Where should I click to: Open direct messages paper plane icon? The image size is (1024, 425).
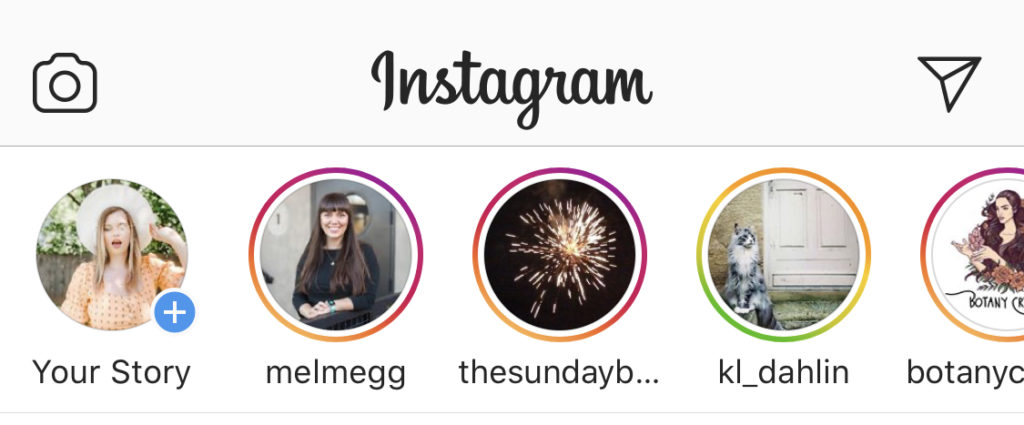tap(949, 83)
